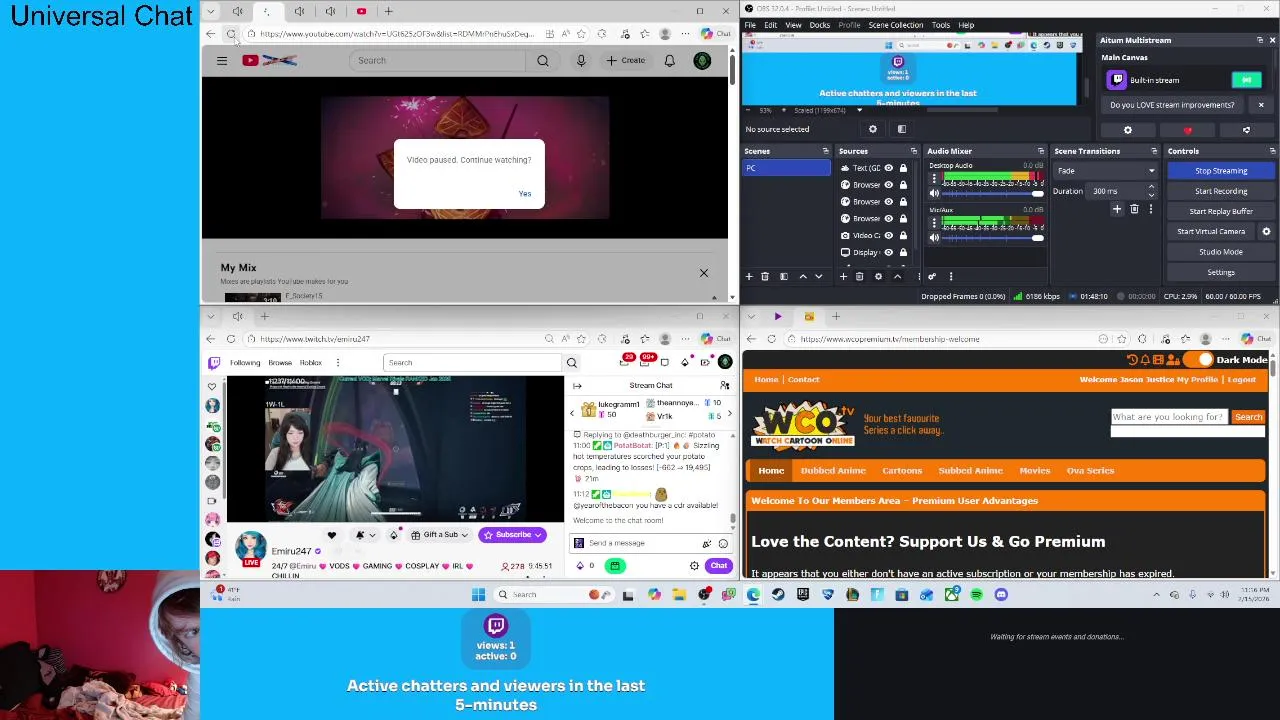Screen dimensions: 1280x720
Task: Click the YouTube search magnifier button
Action: pyautogui.click(x=542, y=61)
